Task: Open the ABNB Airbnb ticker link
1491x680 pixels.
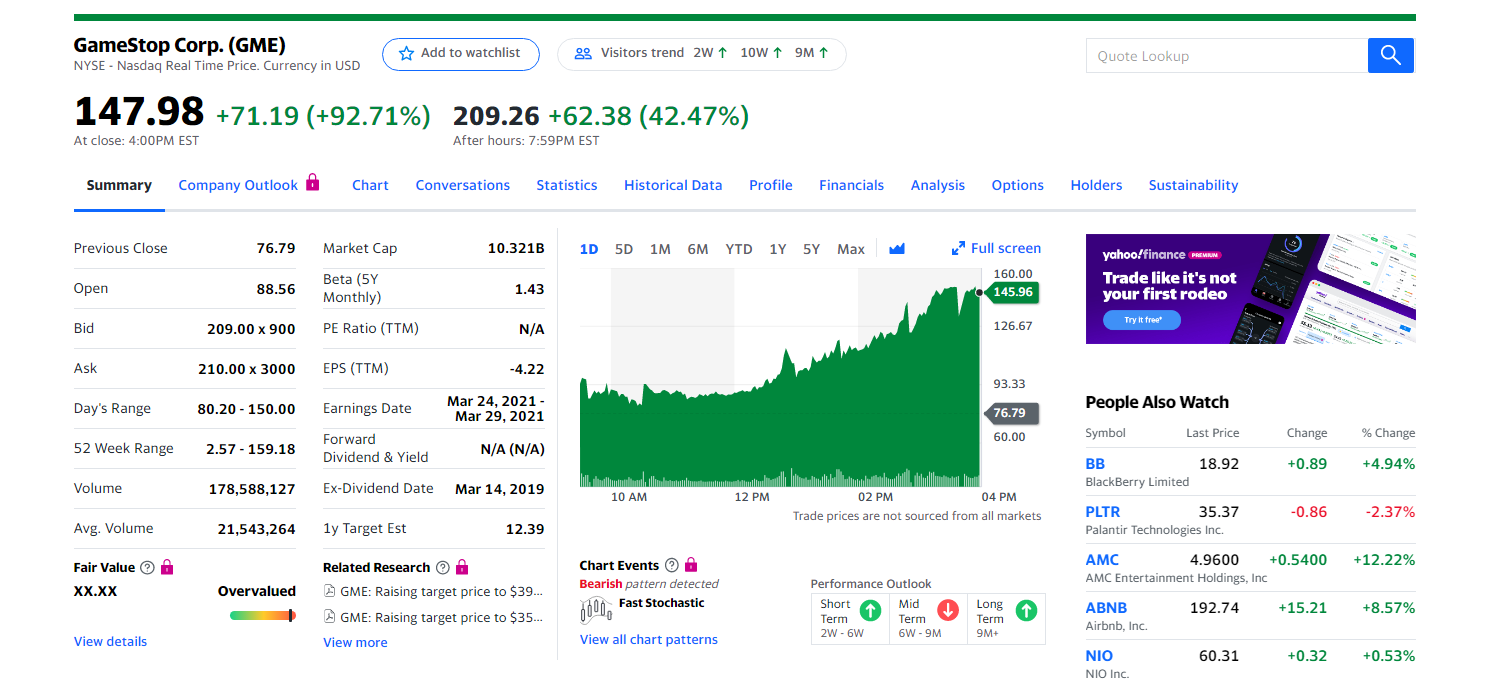Action: [x=1106, y=608]
